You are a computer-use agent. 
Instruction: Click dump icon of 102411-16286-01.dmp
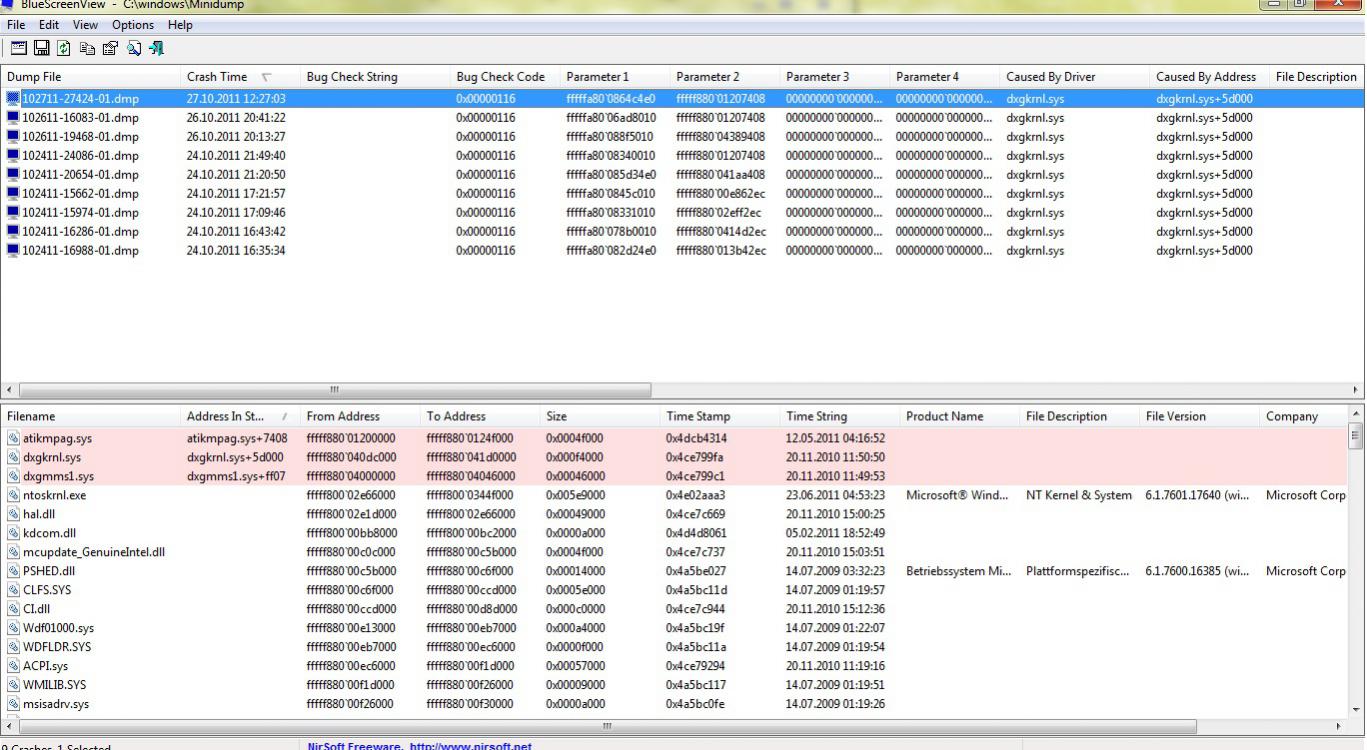(13, 232)
